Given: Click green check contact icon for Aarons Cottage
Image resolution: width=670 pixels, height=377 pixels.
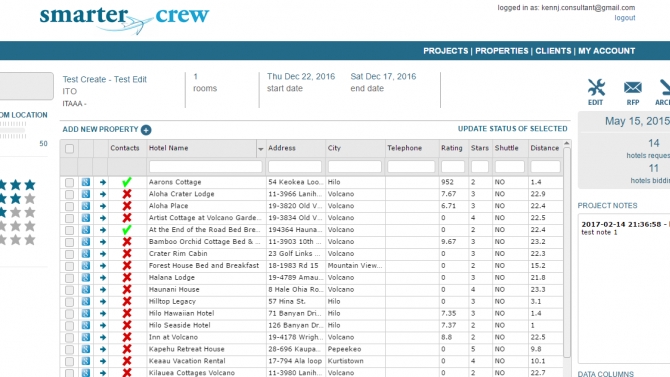Looking at the screenshot, I should click(x=127, y=182).
